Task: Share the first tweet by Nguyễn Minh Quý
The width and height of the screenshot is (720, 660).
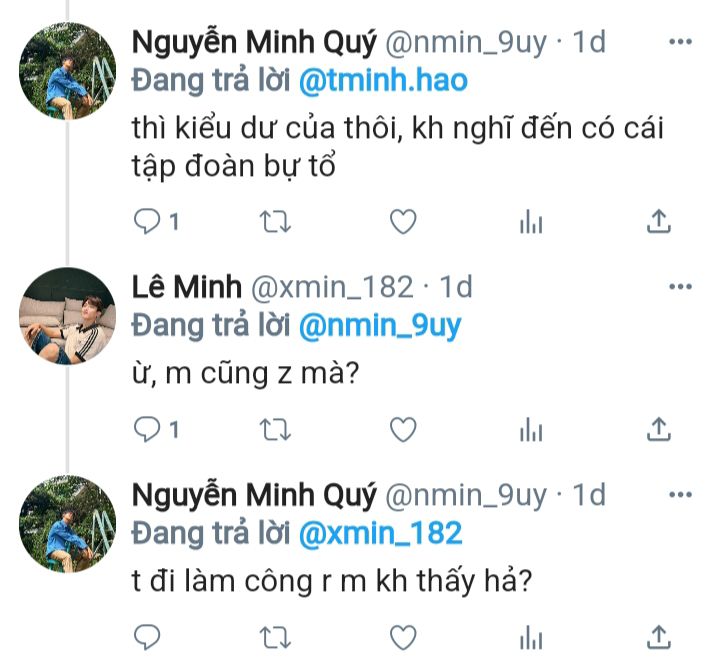Action: pyautogui.click(x=659, y=222)
